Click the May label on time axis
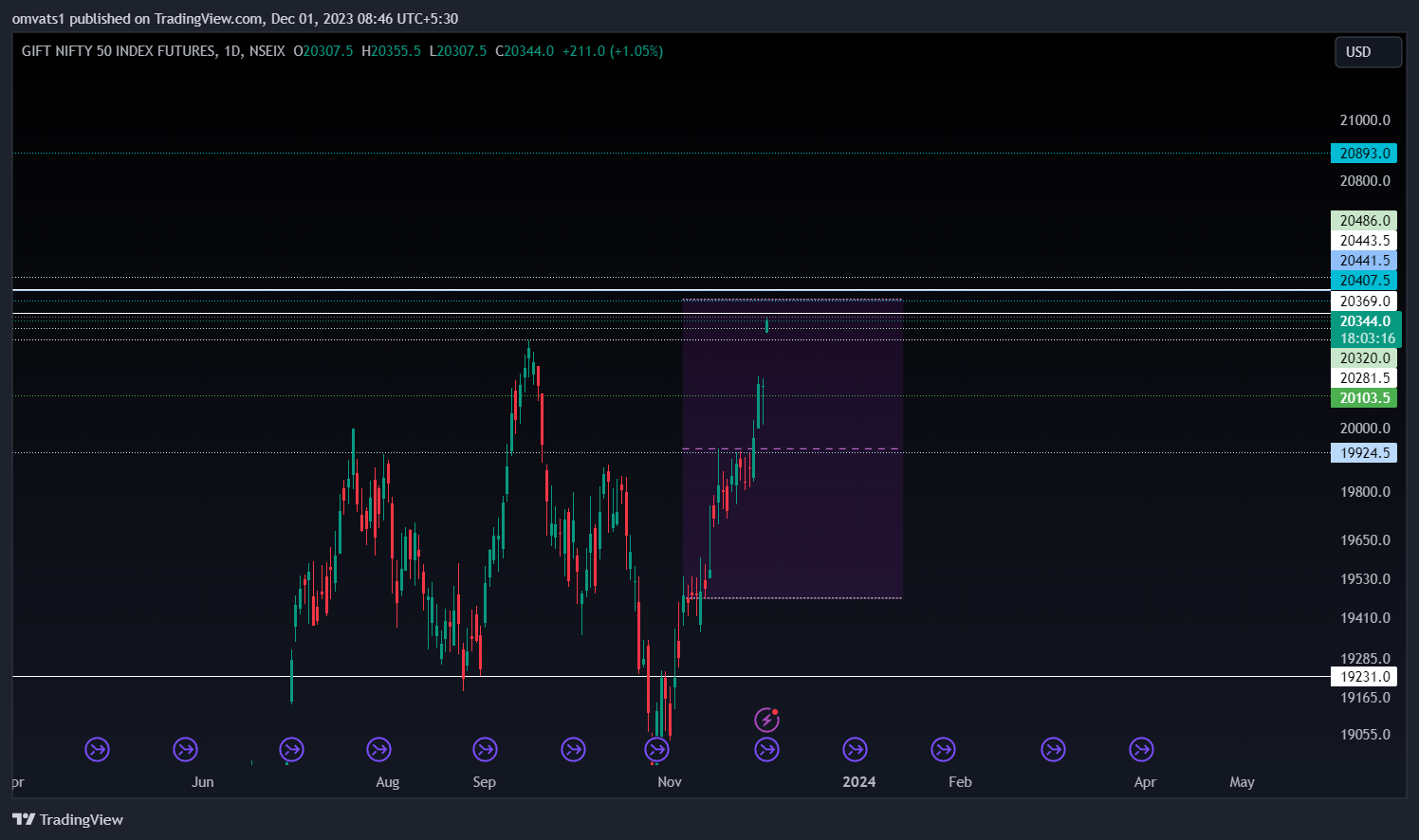The image size is (1419, 840). pyautogui.click(x=1242, y=781)
